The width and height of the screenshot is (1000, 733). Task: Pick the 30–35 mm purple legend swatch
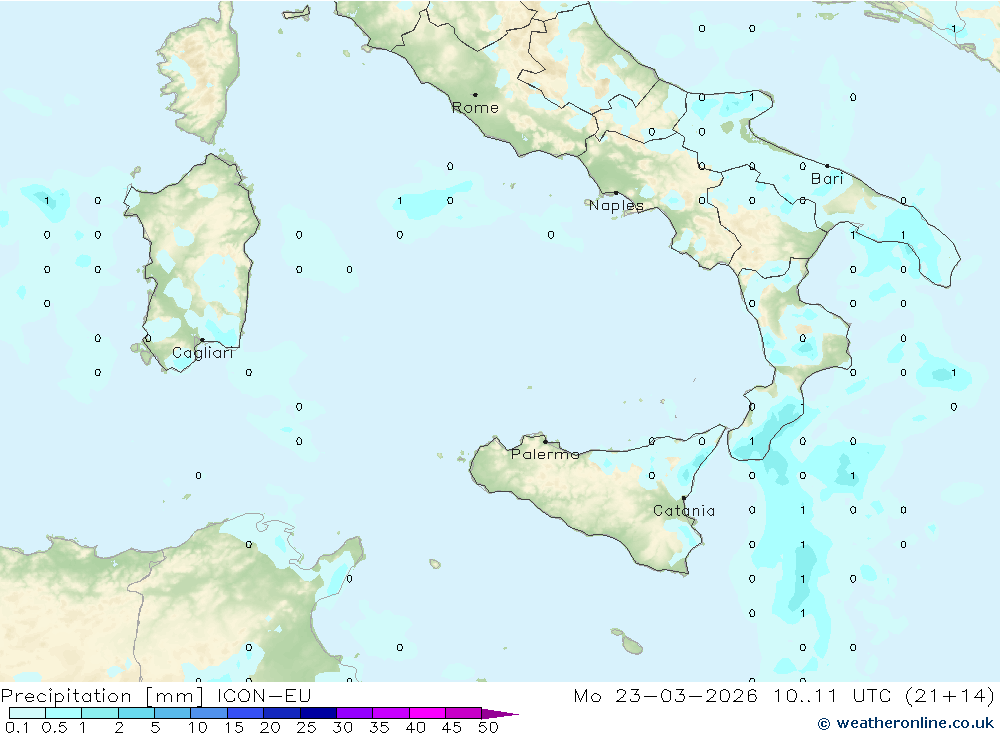point(355,713)
